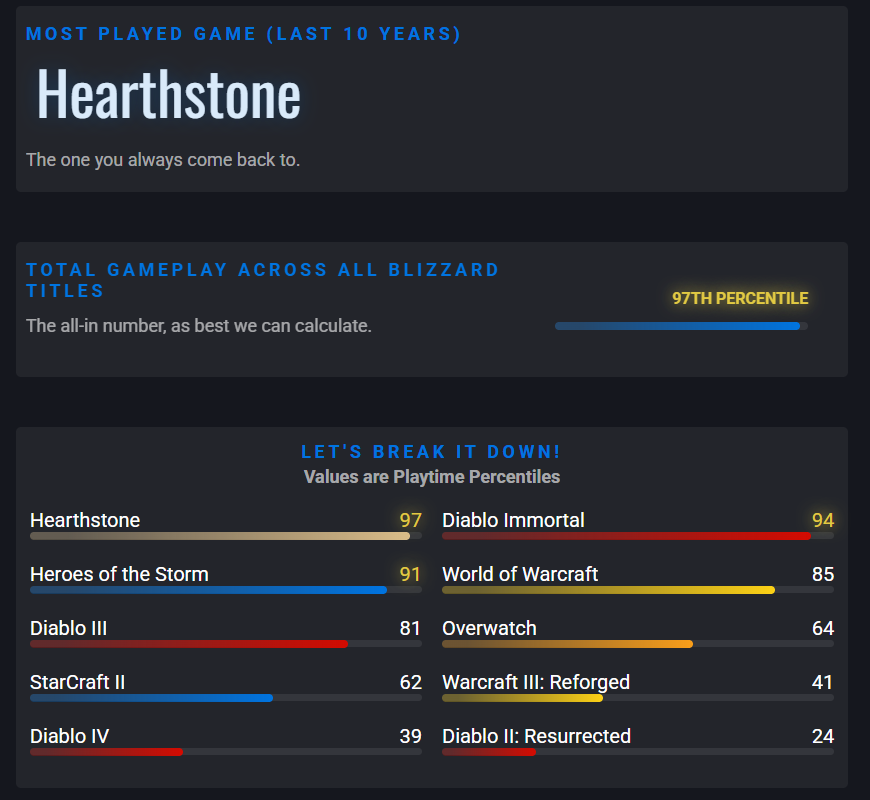Click the Most Played Game section heading

point(244,34)
